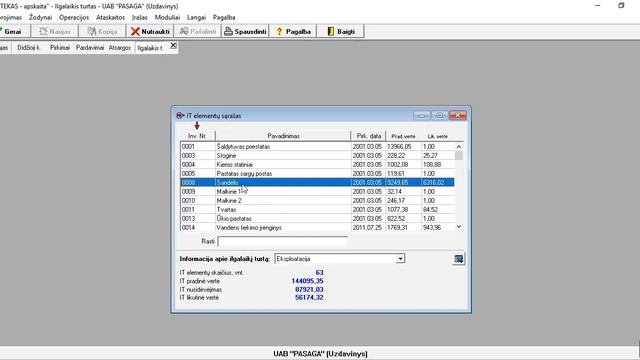This screenshot has width=640, height=360.
Task: Open the Įrašas menu
Action: click(x=140, y=18)
